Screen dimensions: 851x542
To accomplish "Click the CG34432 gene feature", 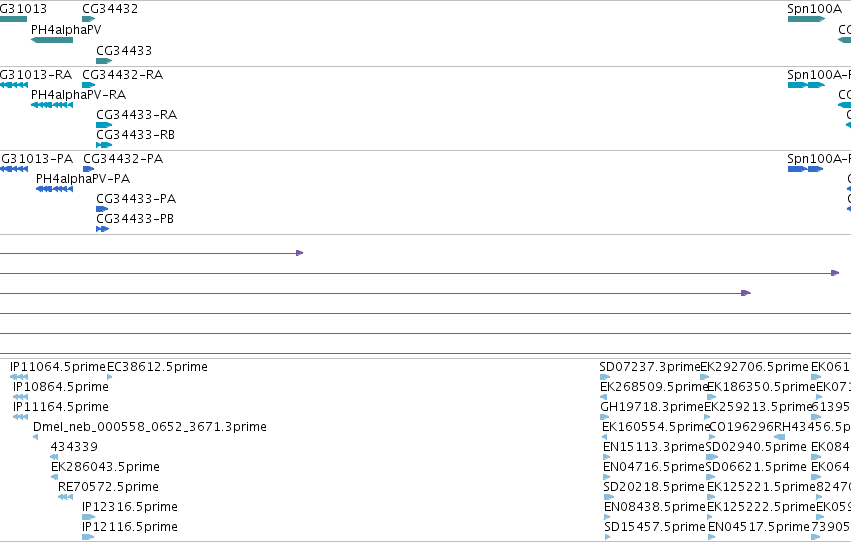I will pos(88,19).
